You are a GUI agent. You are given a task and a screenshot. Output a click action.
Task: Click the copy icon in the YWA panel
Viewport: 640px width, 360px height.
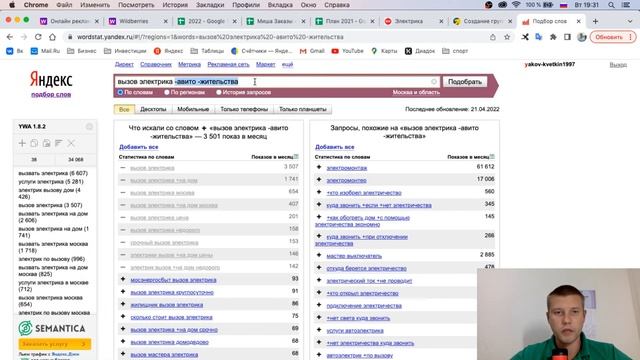(34, 143)
